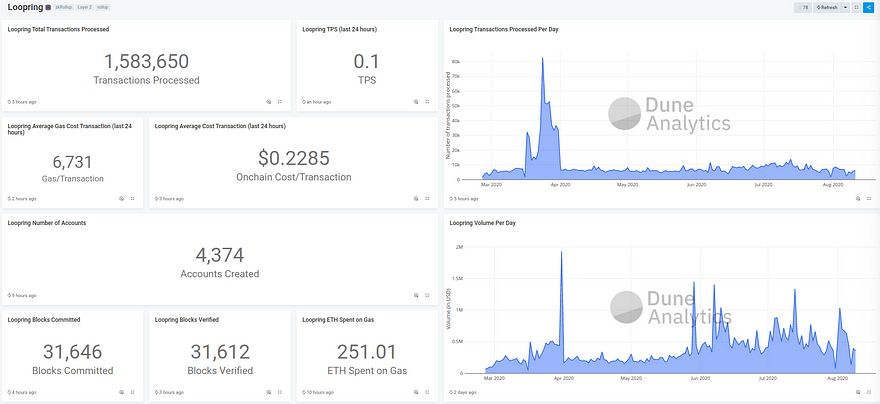Open query for Transactions Processed Per Day chart
The height and width of the screenshot is (404, 880).
click(858, 199)
